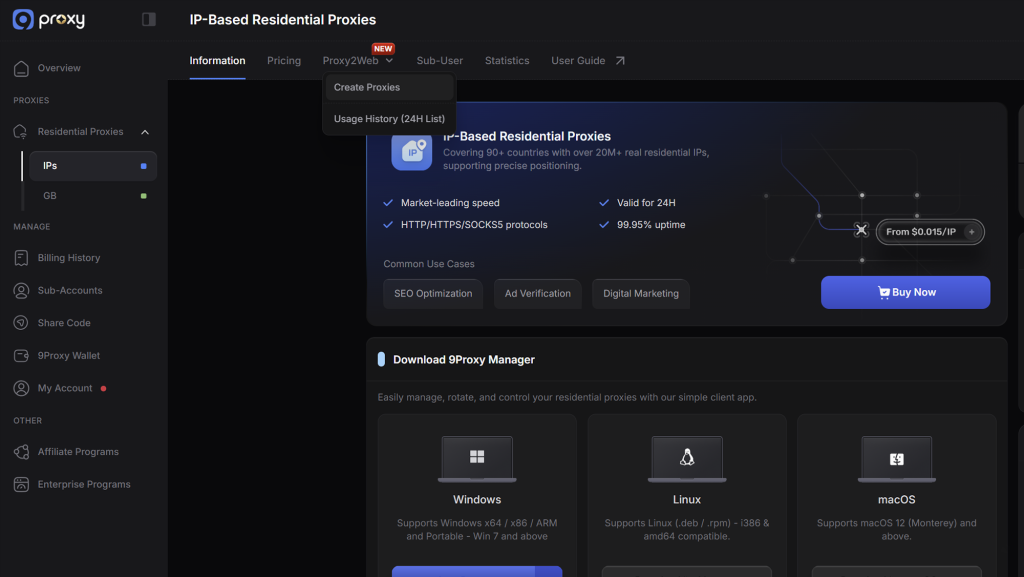Click the Sub-Accounts sidebar icon

click(x=22, y=290)
